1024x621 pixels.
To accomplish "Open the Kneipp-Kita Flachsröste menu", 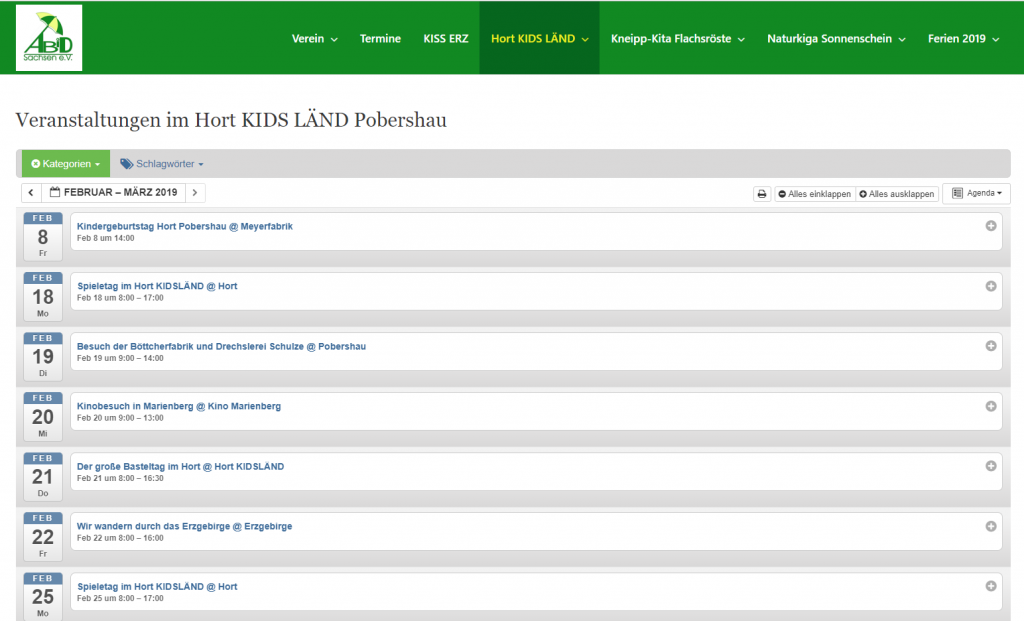I will [x=677, y=39].
